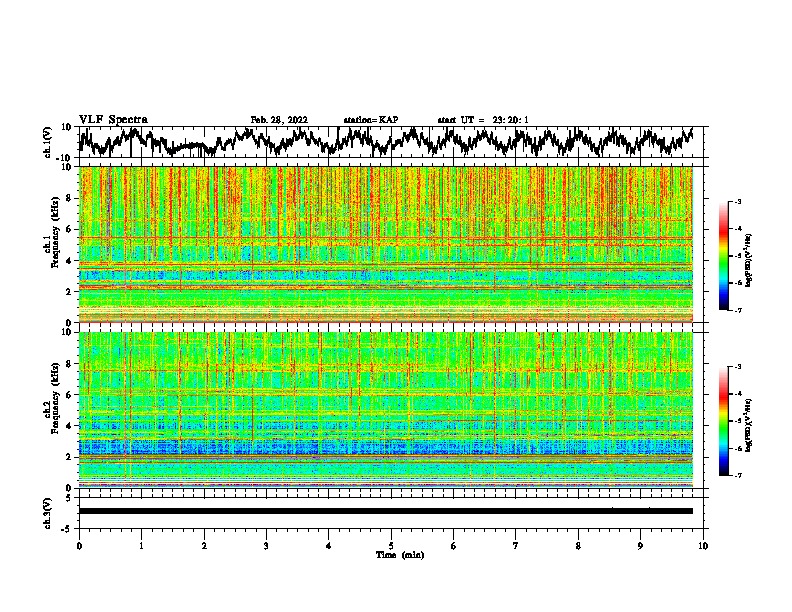Click time axis tick label "5"

391,546
